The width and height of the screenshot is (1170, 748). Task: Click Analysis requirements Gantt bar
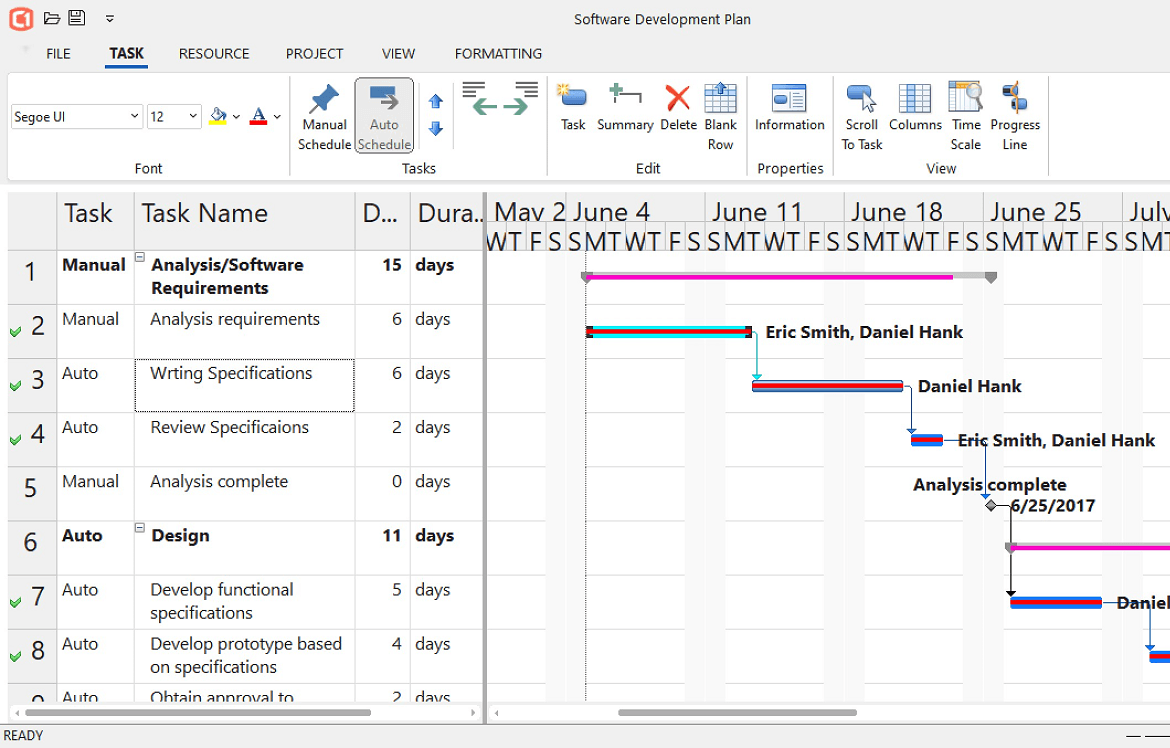(x=669, y=331)
